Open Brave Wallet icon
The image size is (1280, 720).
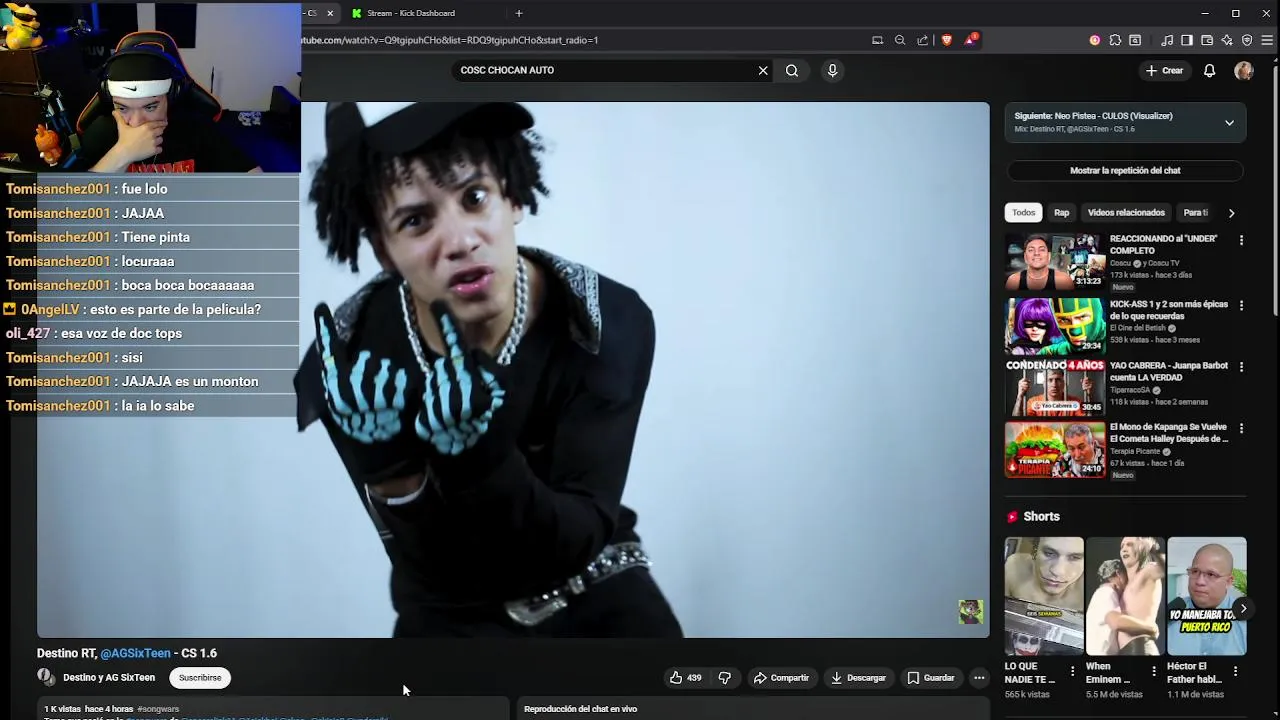[x=1207, y=40]
